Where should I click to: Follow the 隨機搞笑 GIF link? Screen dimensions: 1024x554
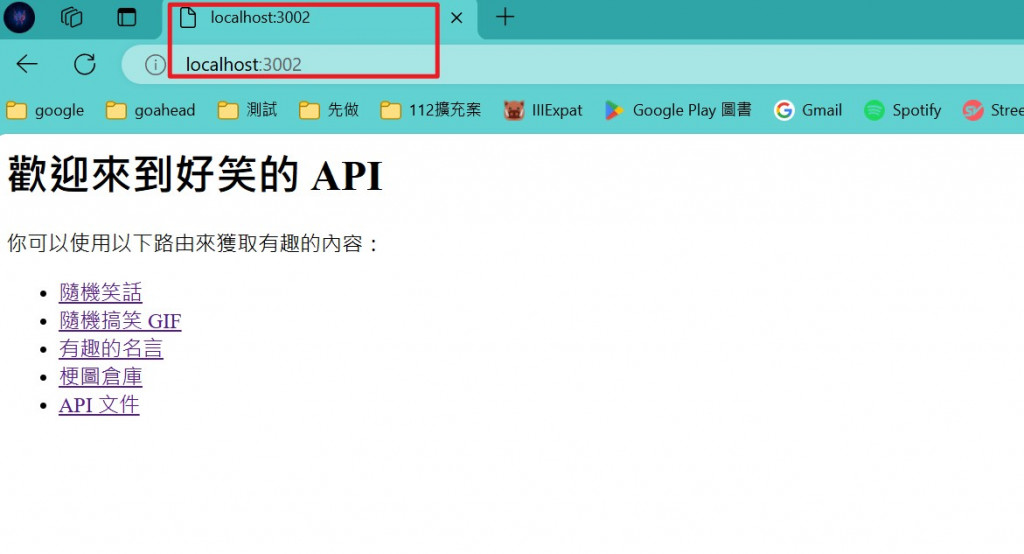click(x=120, y=321)
